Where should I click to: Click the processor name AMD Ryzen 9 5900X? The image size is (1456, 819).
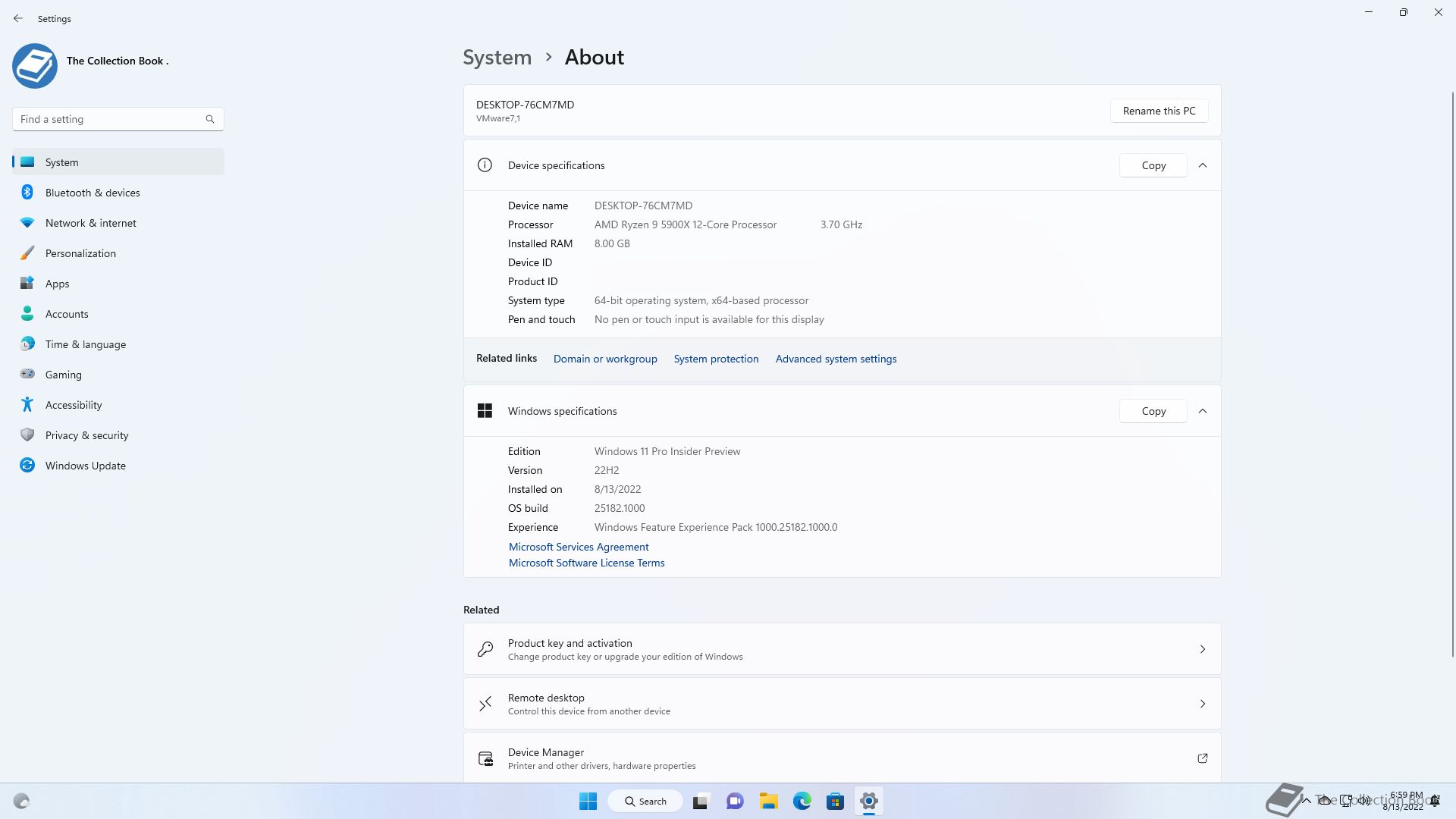coord(686,224)
